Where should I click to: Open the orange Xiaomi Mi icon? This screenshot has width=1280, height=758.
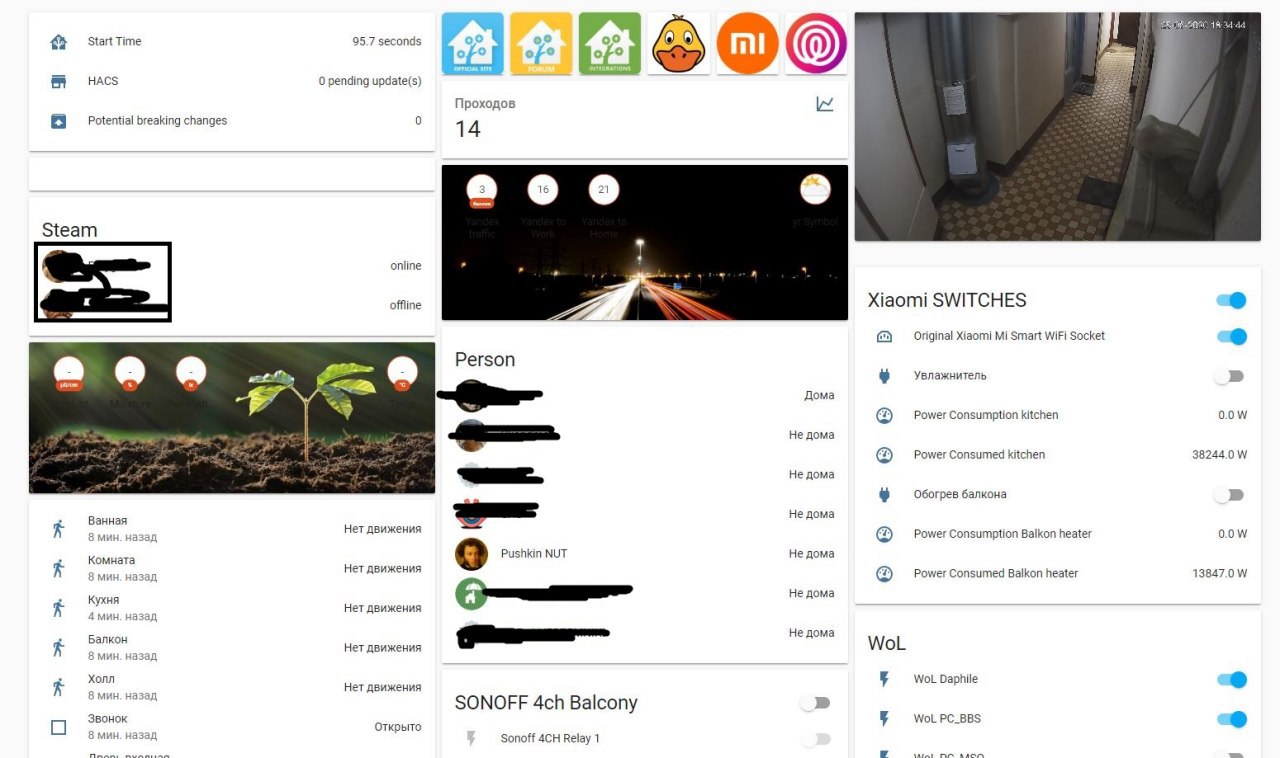click(x=747, y=43)
